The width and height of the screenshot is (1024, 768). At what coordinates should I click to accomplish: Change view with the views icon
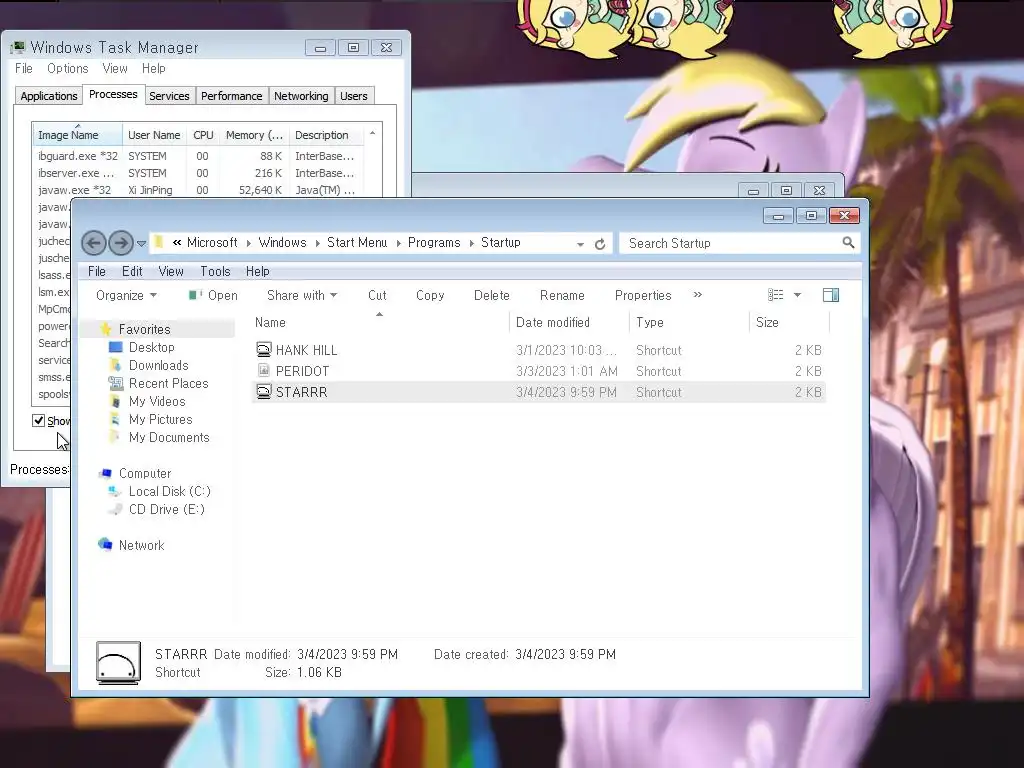tap(775, 295)
